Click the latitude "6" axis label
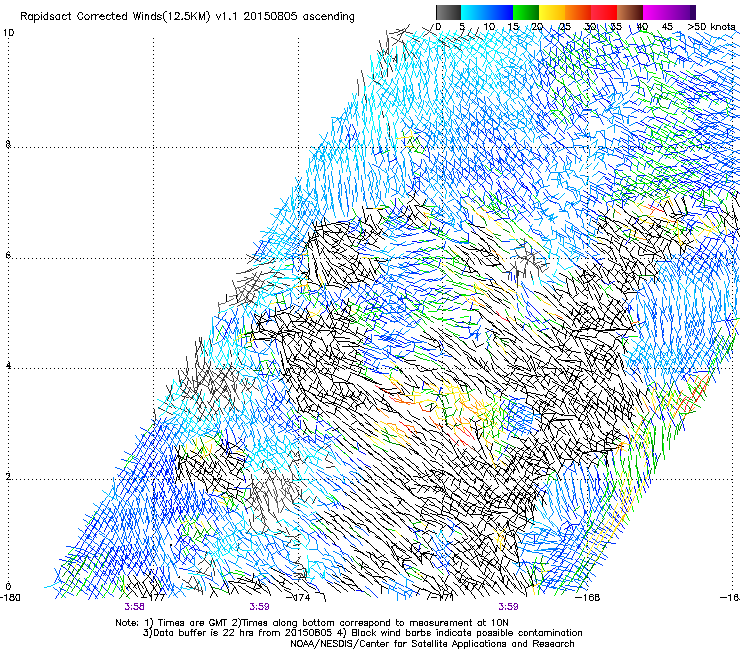Viewport: 740px width, 650px height. point(8,255)
